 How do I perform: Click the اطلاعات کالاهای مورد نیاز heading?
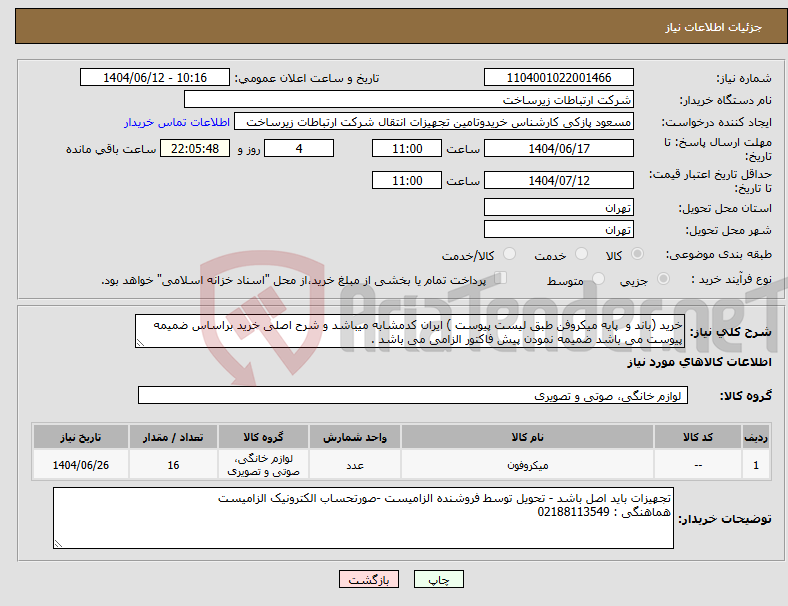699,362
